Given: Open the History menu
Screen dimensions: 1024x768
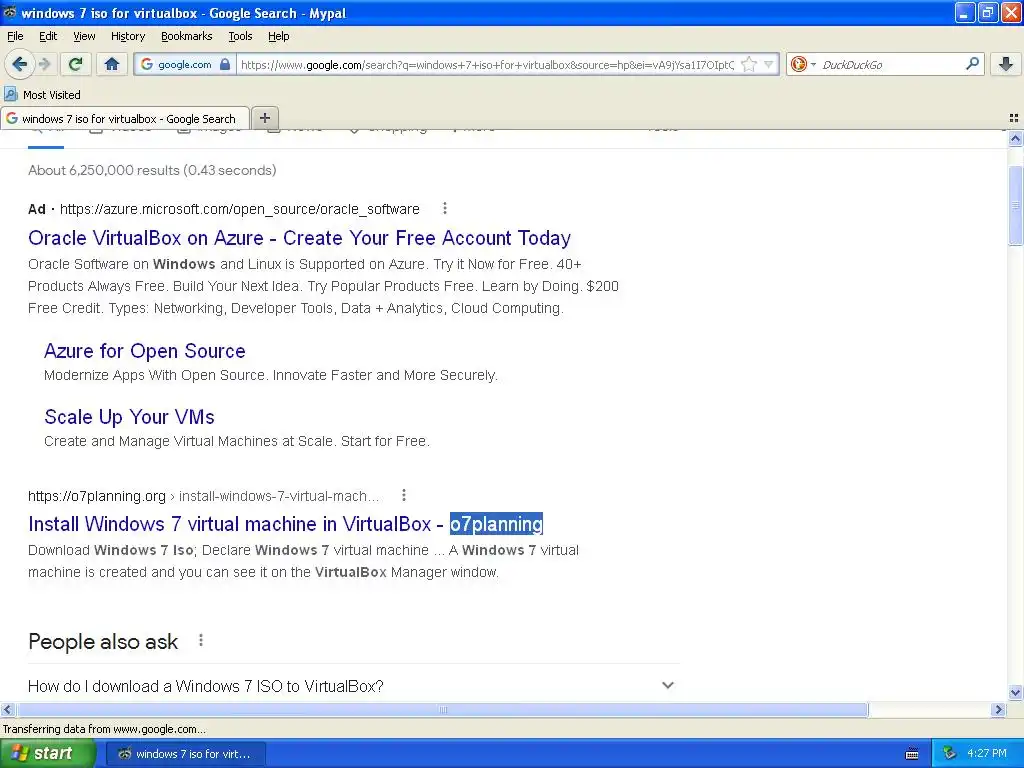Looking at the screenshot, I should tap(127, 36).
